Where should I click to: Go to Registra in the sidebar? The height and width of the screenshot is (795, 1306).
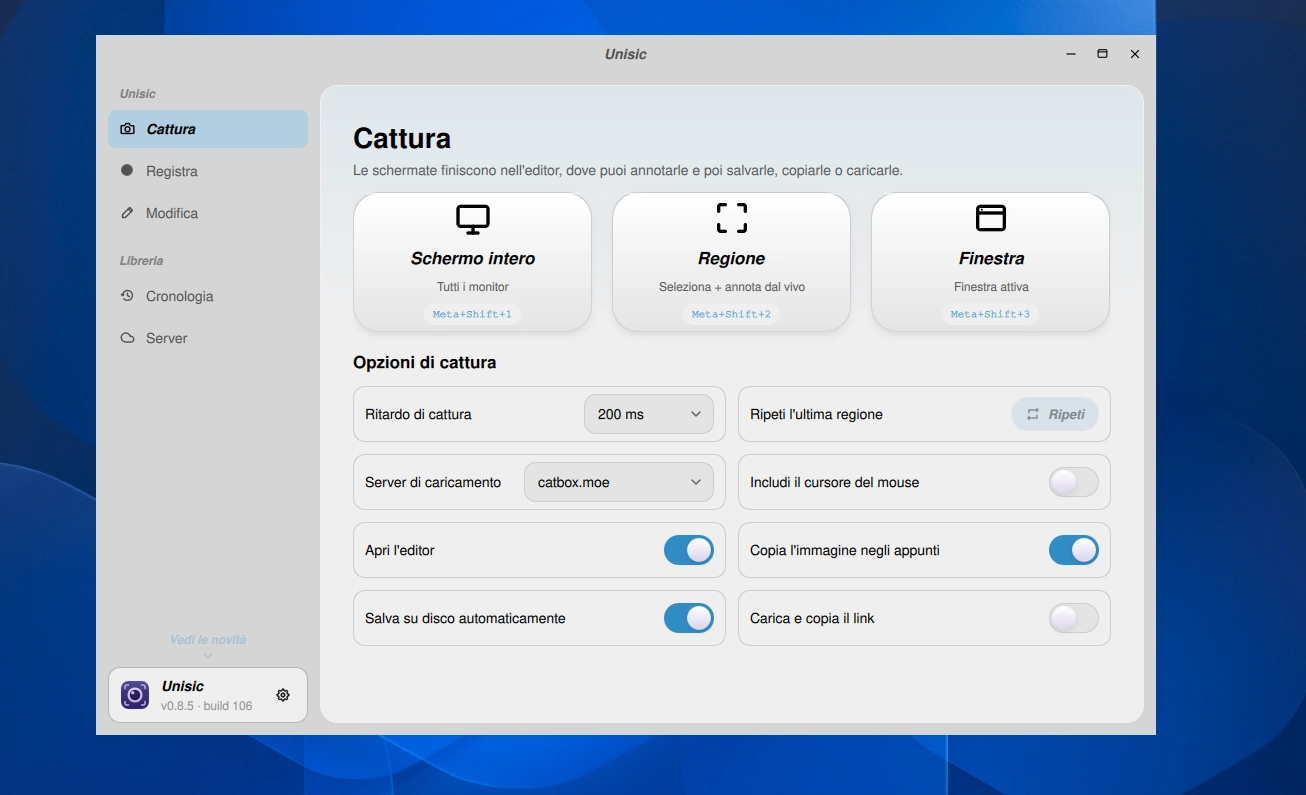point(208,171)
